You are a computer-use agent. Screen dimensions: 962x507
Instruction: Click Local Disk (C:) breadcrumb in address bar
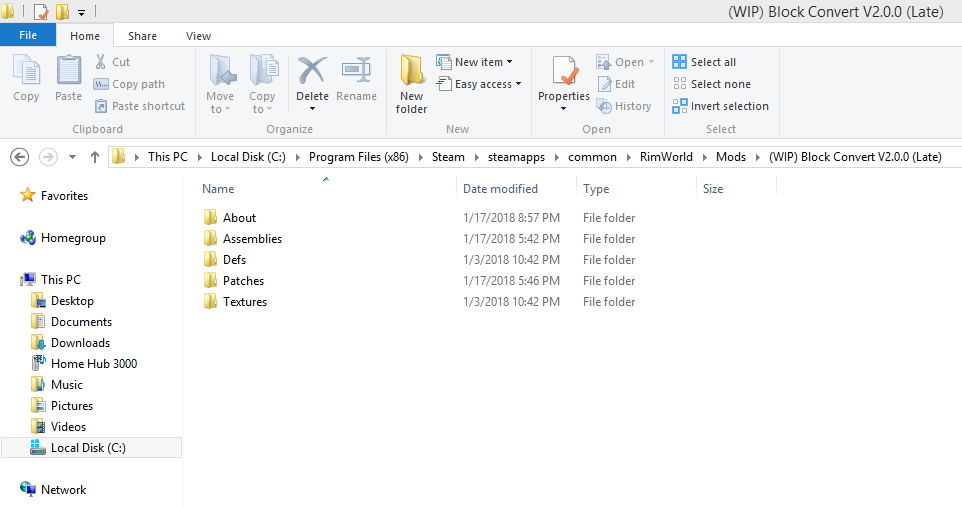[x=248, y=157]
